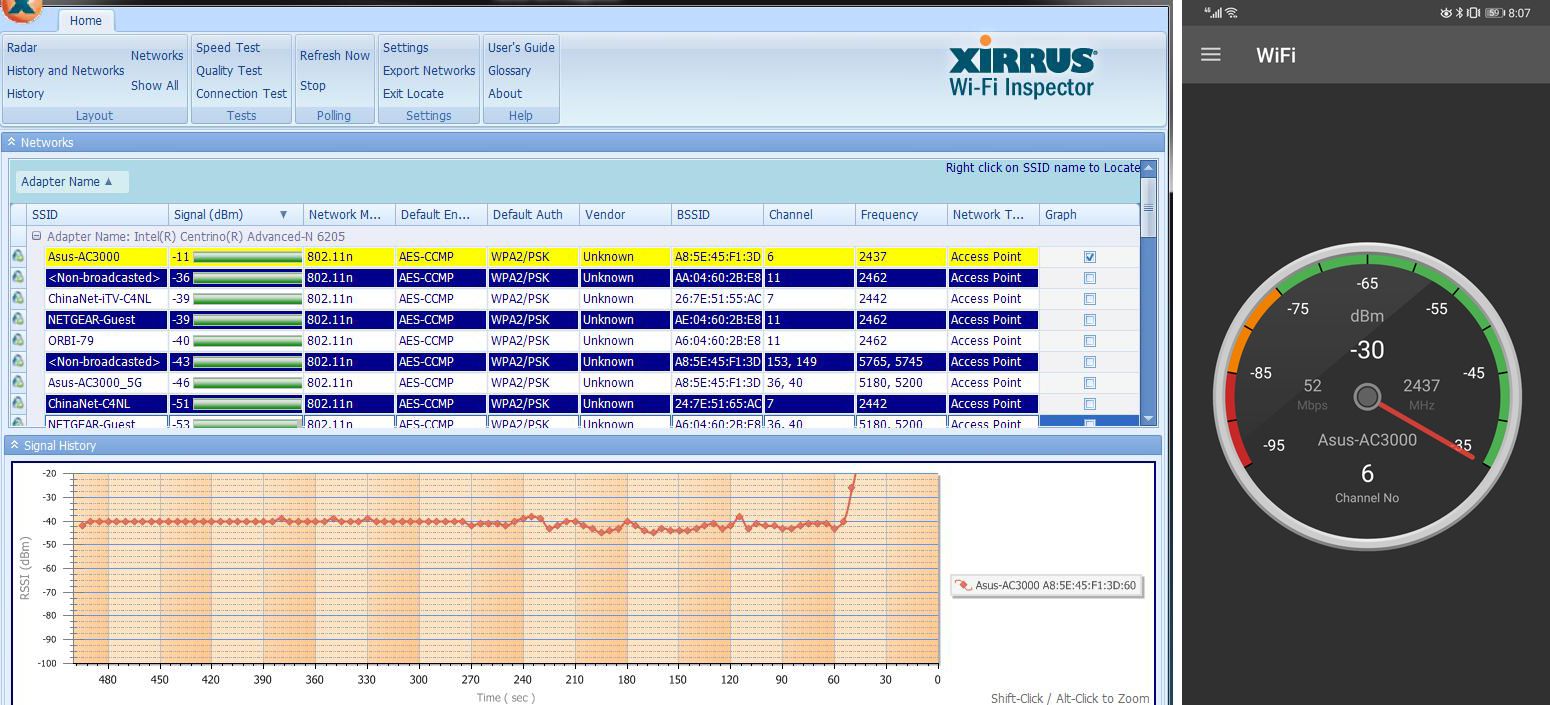The width and height of the screenshot is (1550, 705).
Task: Select the History layout option
Action: 26,94
